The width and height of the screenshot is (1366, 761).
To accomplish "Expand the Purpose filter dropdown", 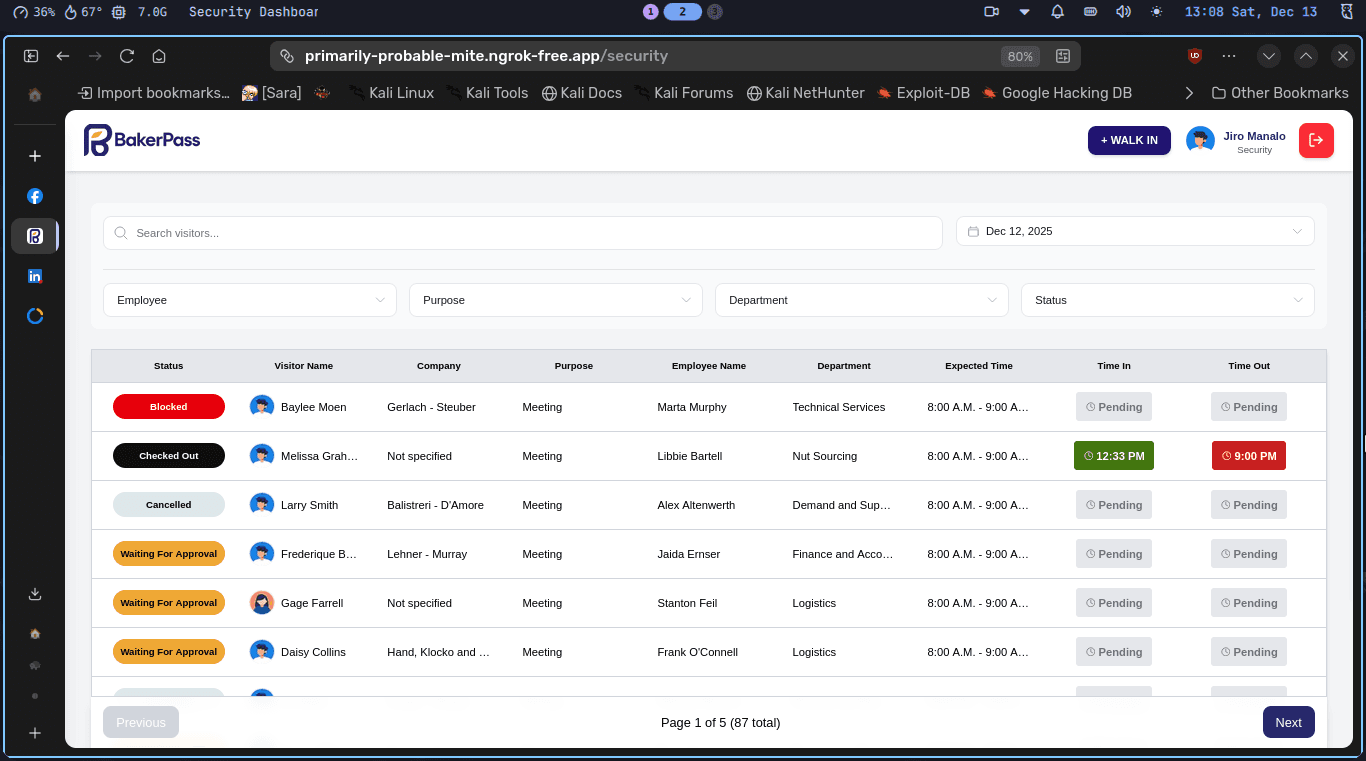I will coord(556,300).
